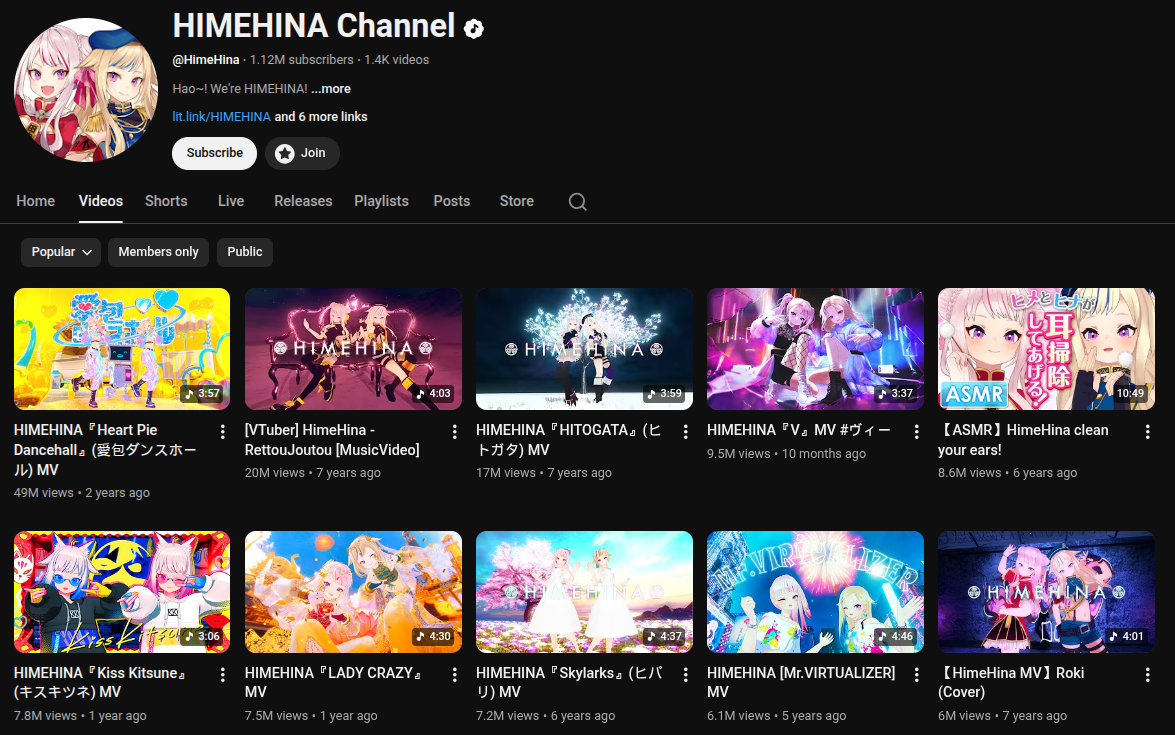Click the HIMEHINA Channel title heading

click(314, 26)
